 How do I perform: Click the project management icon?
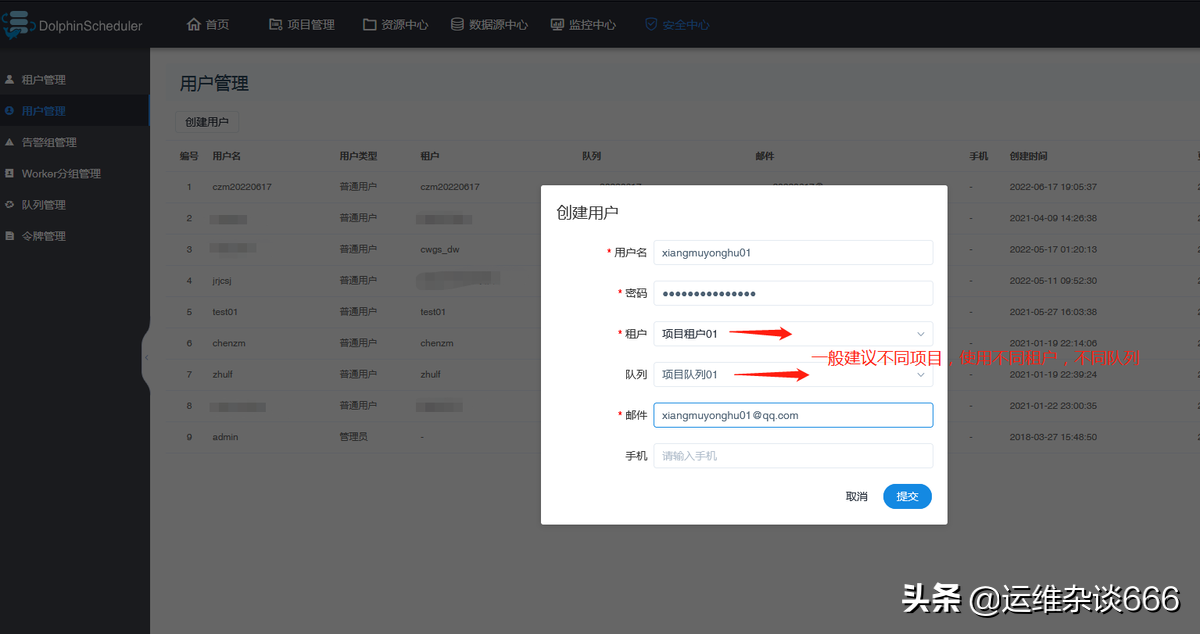pyautogui.click(x=275, y=24)
